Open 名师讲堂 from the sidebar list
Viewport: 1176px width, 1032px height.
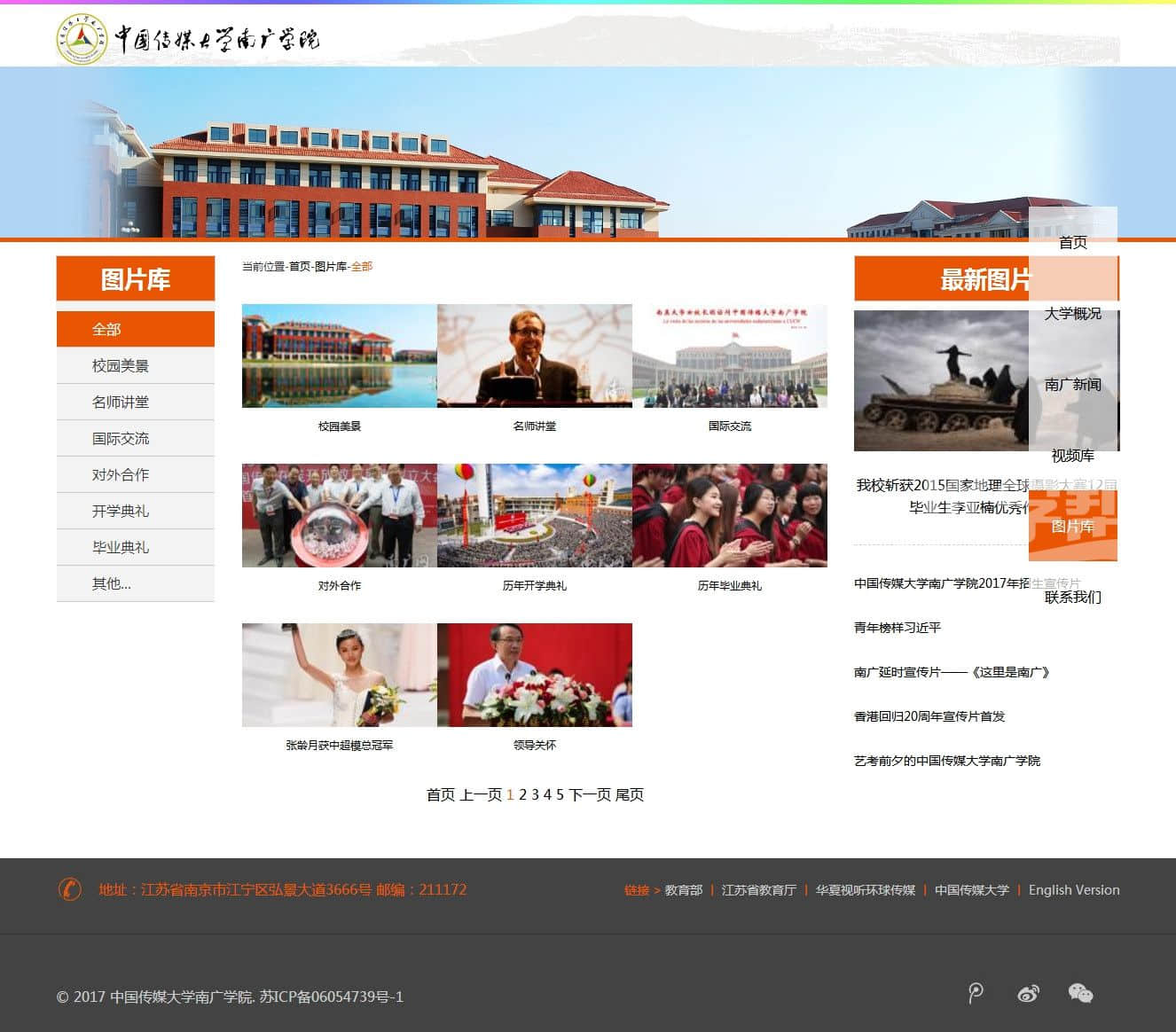pos(121,402)
